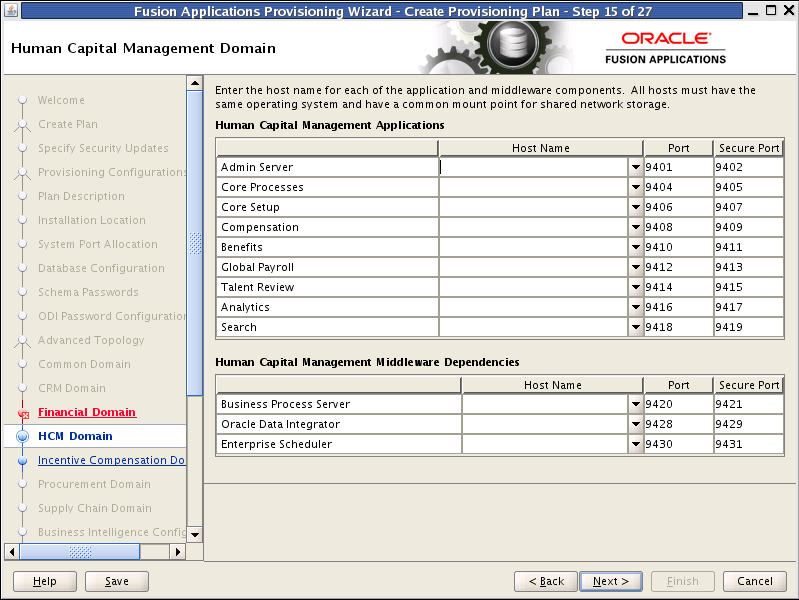Click Host Name header in Applications table
The height and width of the screenshot is (600, 799).
541,148
